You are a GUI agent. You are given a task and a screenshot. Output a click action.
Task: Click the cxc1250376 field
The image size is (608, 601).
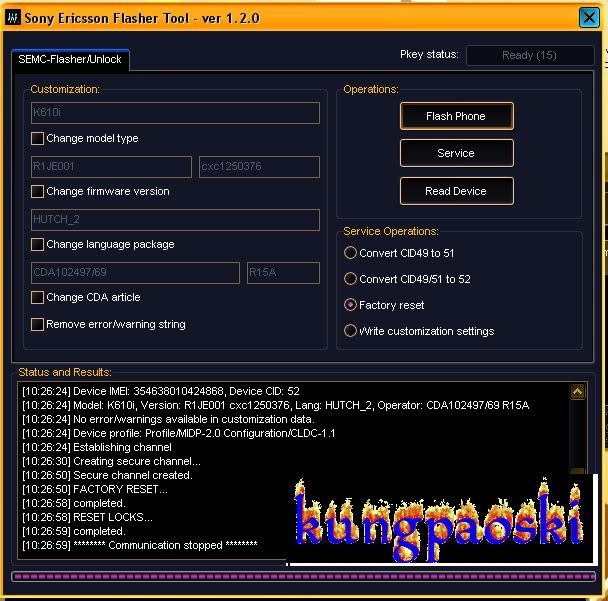(259, 167)
